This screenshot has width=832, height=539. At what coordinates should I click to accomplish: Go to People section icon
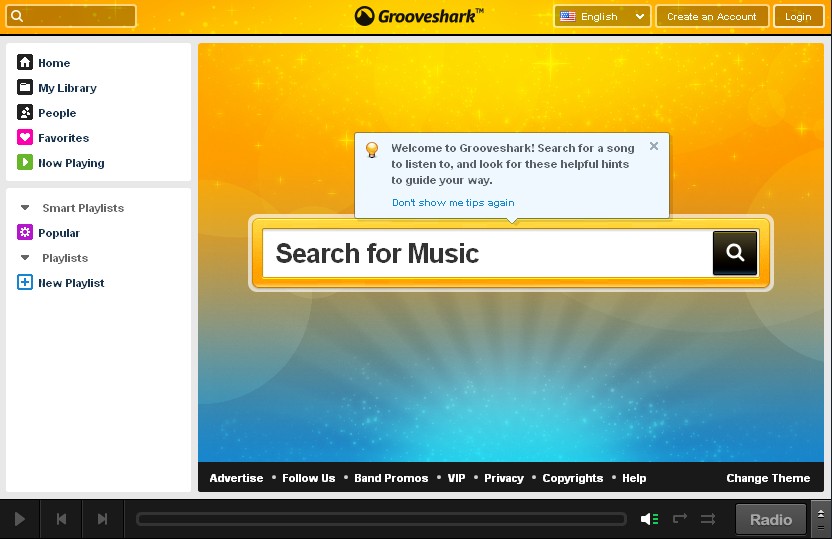click(x=25, y=112)
